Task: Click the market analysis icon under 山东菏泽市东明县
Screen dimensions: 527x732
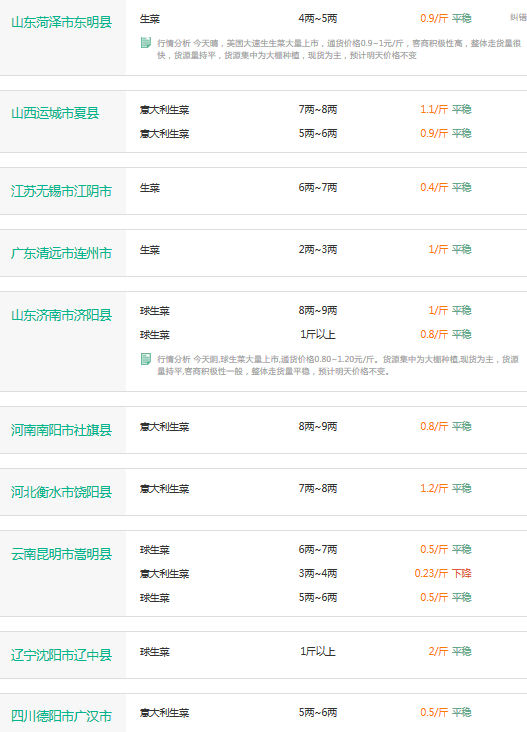Action: click(146, 43)
